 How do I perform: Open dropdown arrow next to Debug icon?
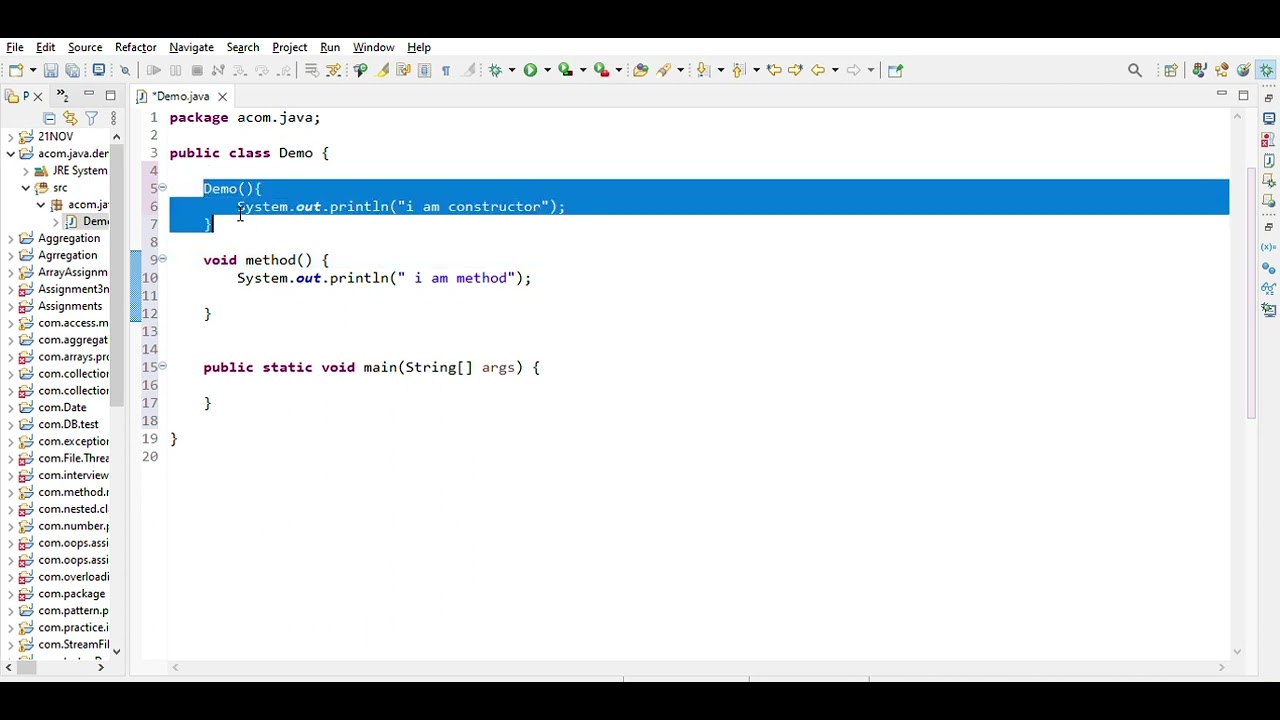(x=511, y=70)
